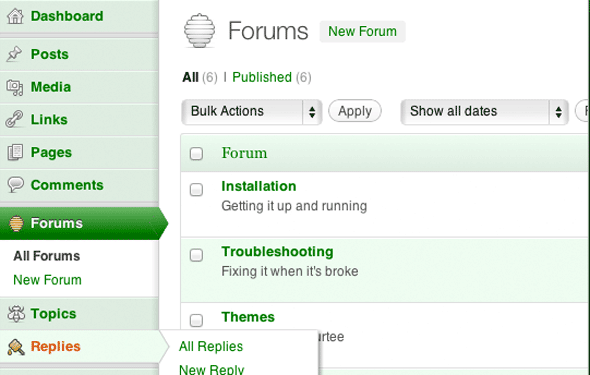Choose New Reply in flyout menu
Image resolution: width=590 pixels, height=375 pixels.
(211, 369)
